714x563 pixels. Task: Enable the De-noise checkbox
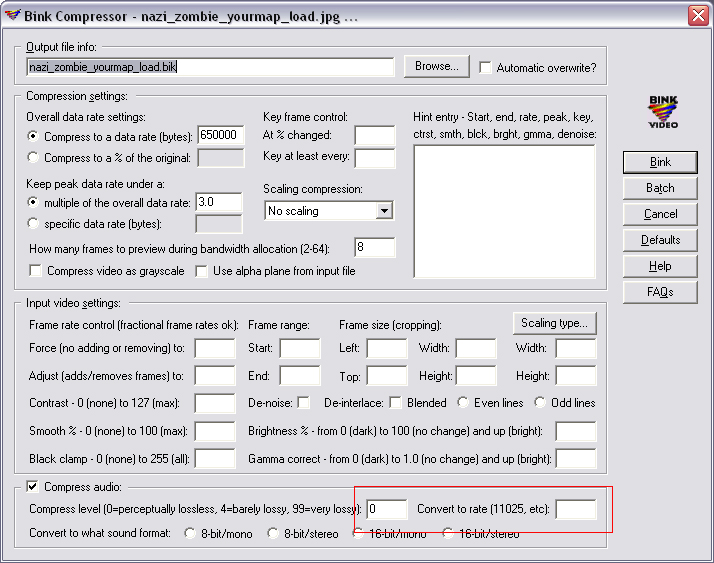(x=303, y=403)
